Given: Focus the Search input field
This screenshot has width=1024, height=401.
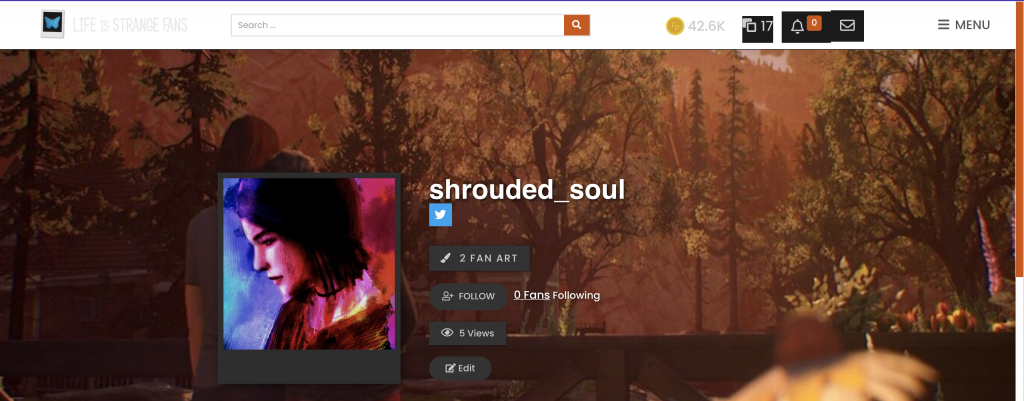Looking at the screenshot, I should pos(398,25).
